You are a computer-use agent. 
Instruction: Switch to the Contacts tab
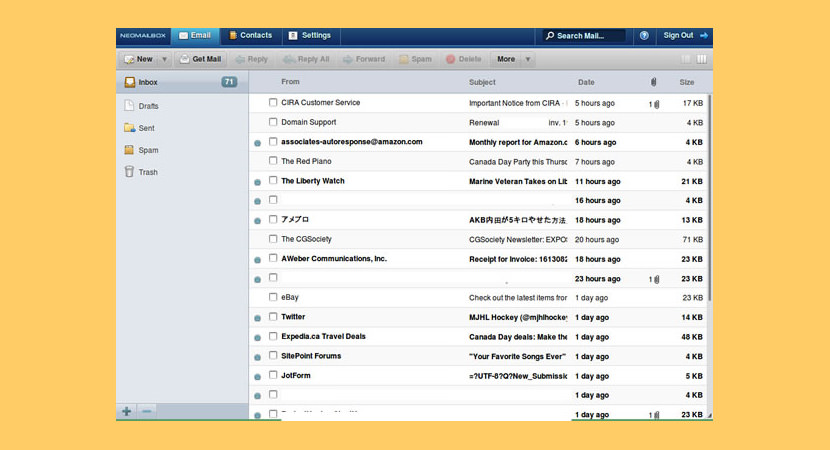coord(250,35)
